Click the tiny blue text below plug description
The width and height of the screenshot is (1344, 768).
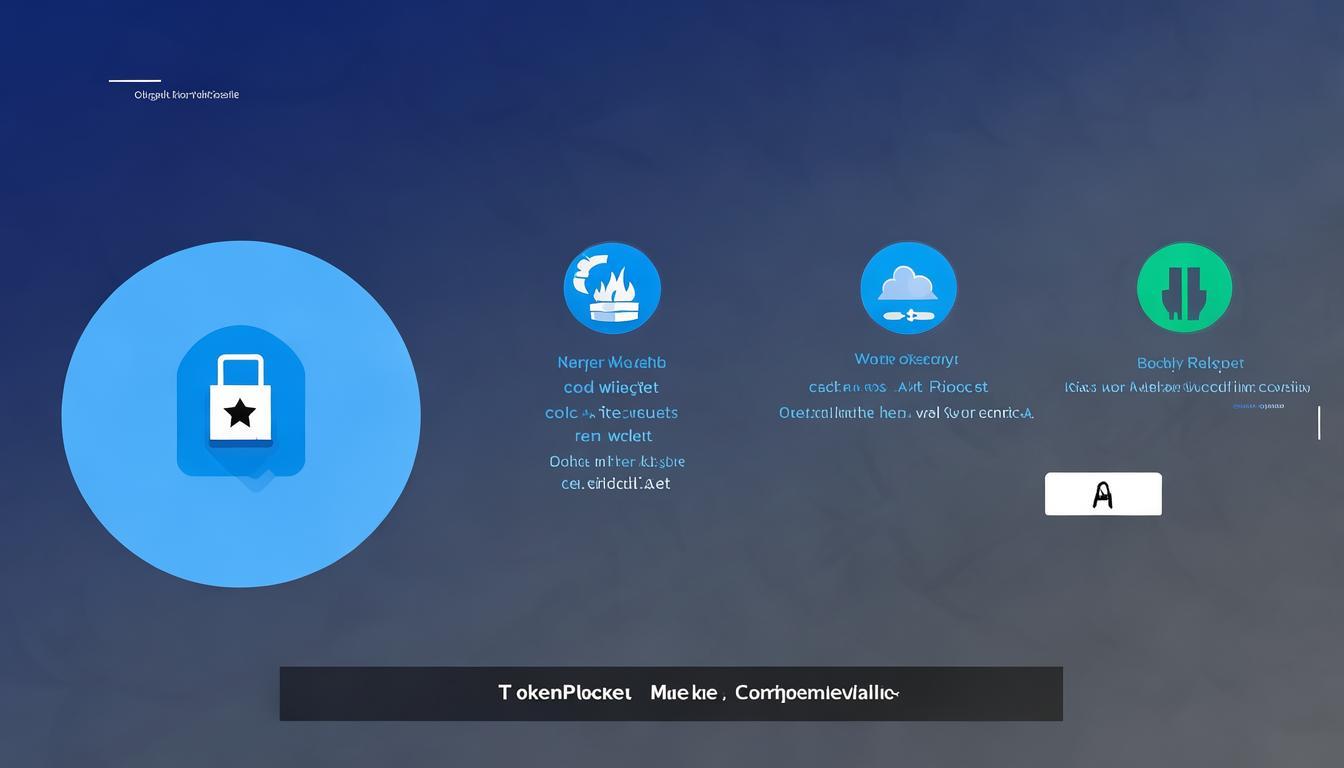coord(1258,407)
